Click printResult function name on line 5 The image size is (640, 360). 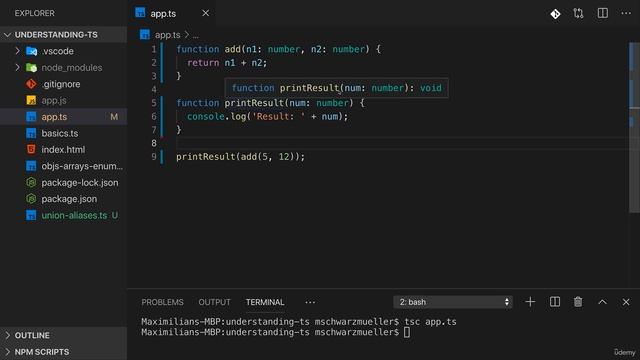coord(254,103)
